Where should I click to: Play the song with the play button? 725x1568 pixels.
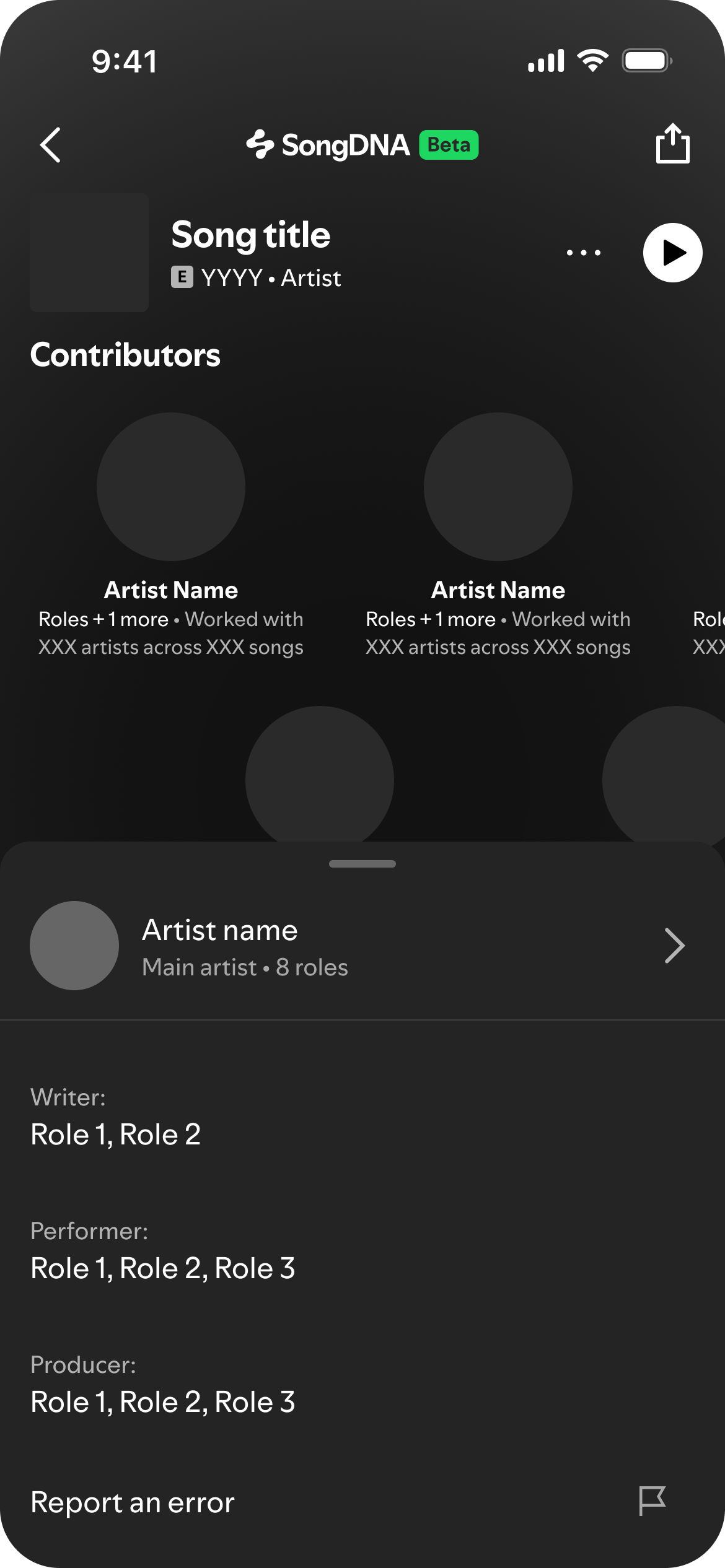(672, 253)
